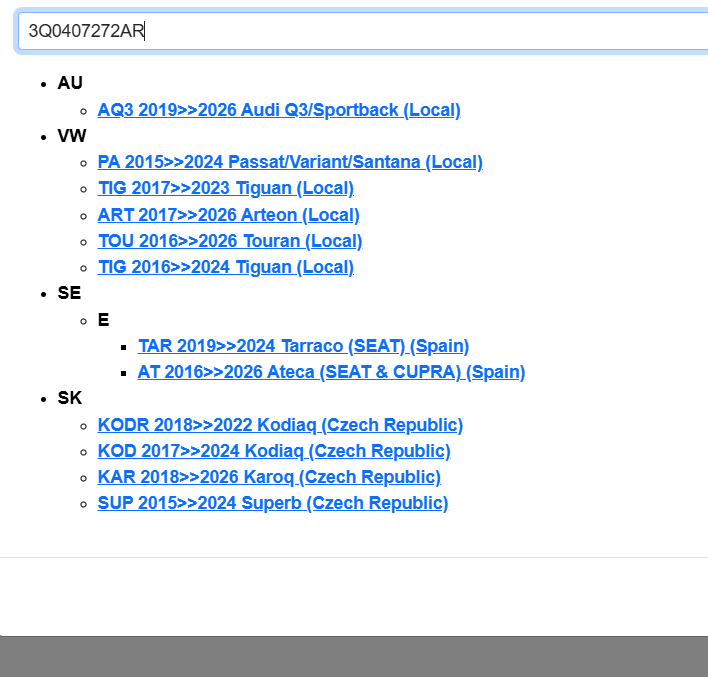Image resolution: width=708 pixels, height=677 pixels.
Task: Click the SK brand heading
Action: click(x=70, y=398)
